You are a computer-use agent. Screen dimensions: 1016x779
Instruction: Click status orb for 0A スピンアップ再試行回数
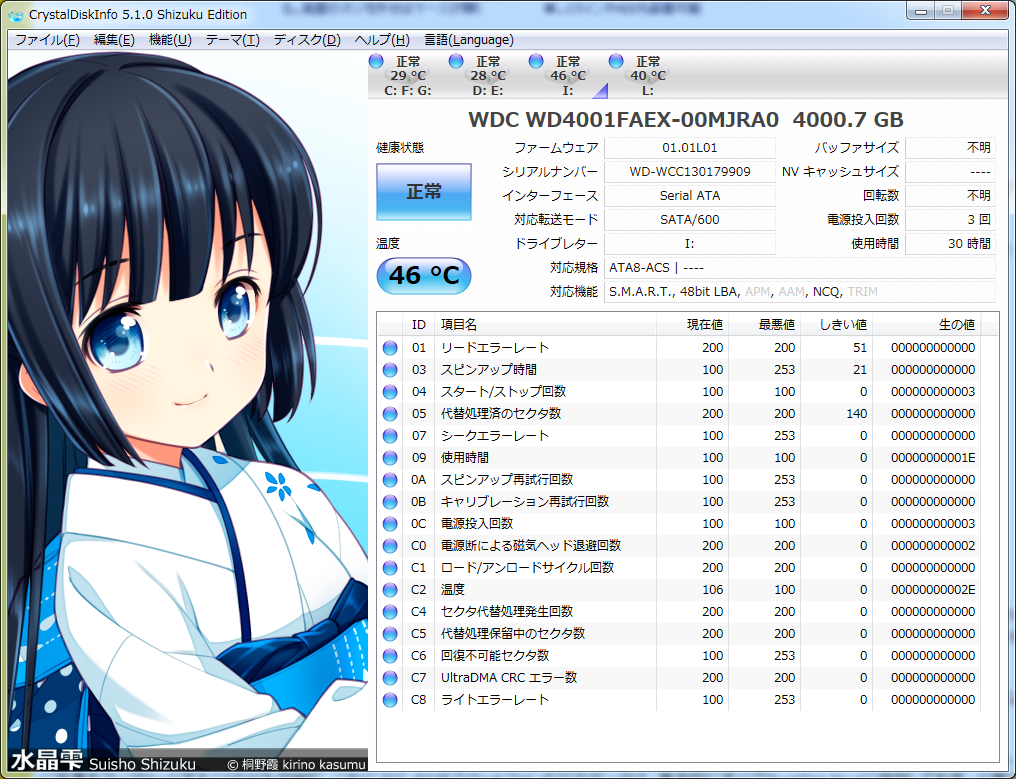pos(390,480)
